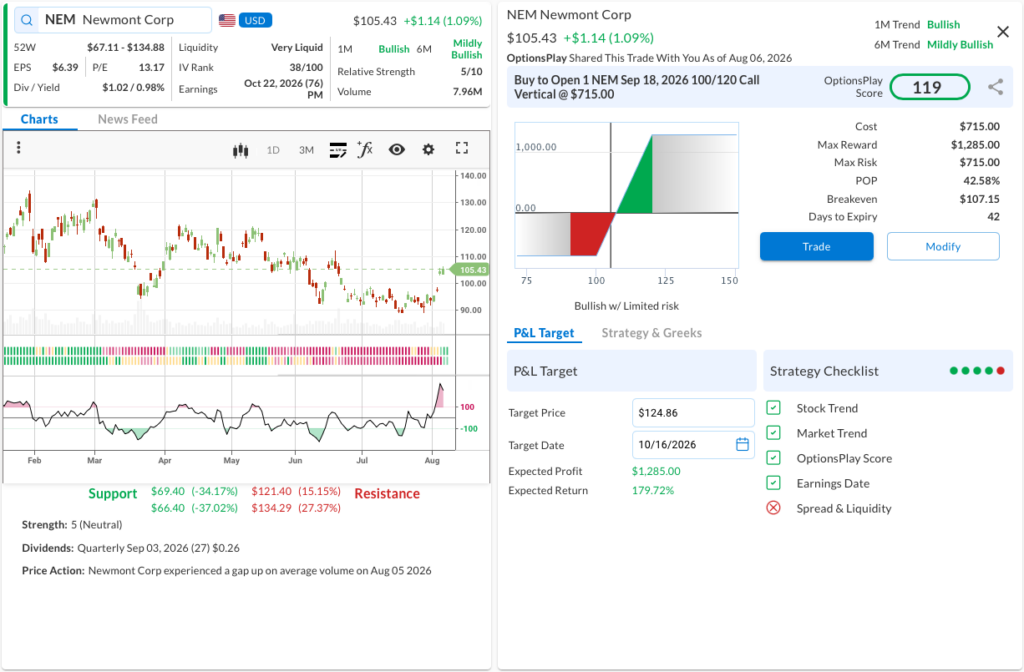Switch to the News Feed tab
The image size is (1024, 672).
click(x=127, y=119)
